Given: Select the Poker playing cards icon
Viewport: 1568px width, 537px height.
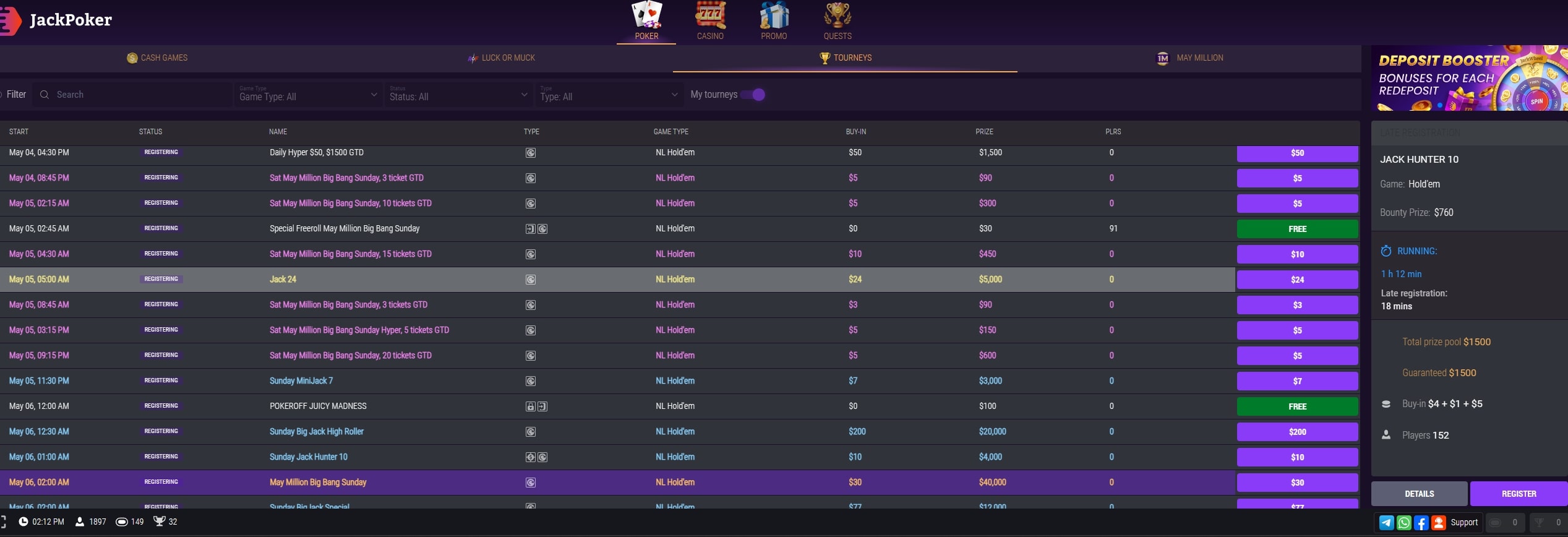Looking at the screenshot, I should click(645, 14).
